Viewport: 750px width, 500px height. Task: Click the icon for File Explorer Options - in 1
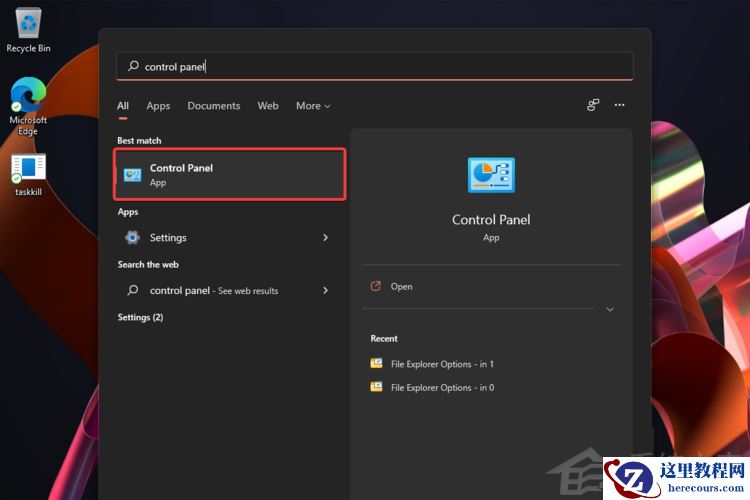coord(376,364)
